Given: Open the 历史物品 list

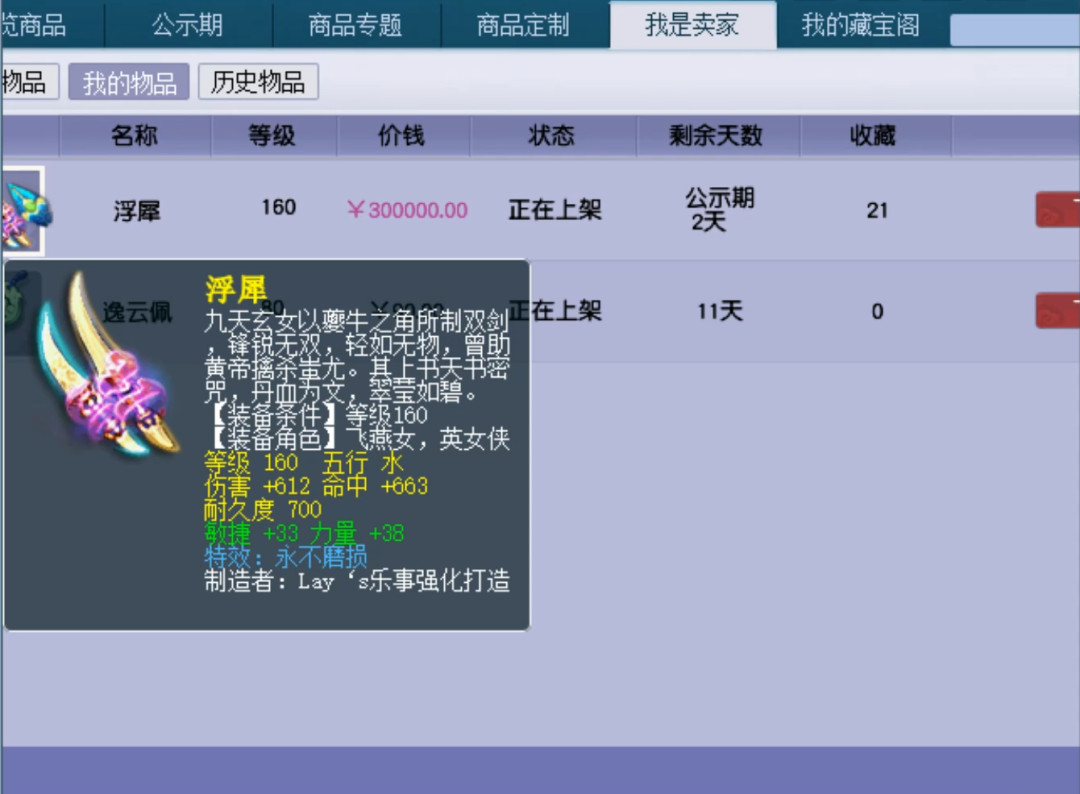Looking at the screenshot, I should (258, 82).
